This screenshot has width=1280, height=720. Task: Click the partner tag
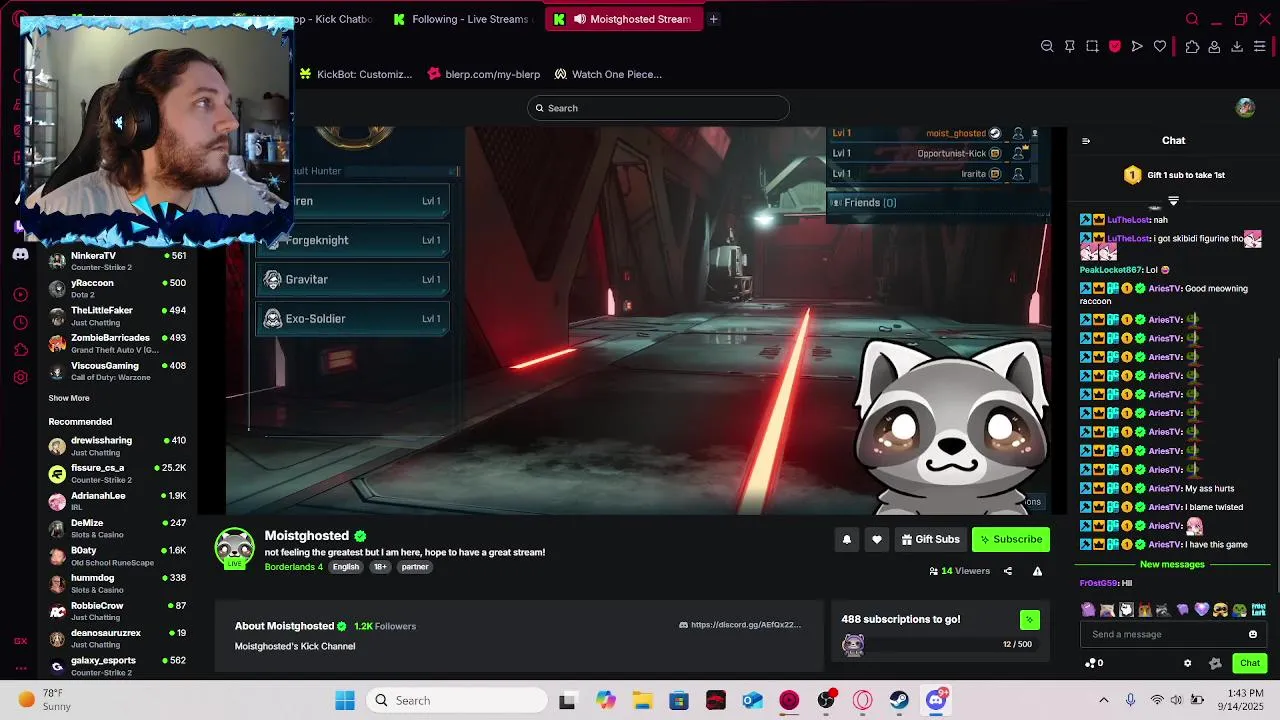[x=415, y=567]
